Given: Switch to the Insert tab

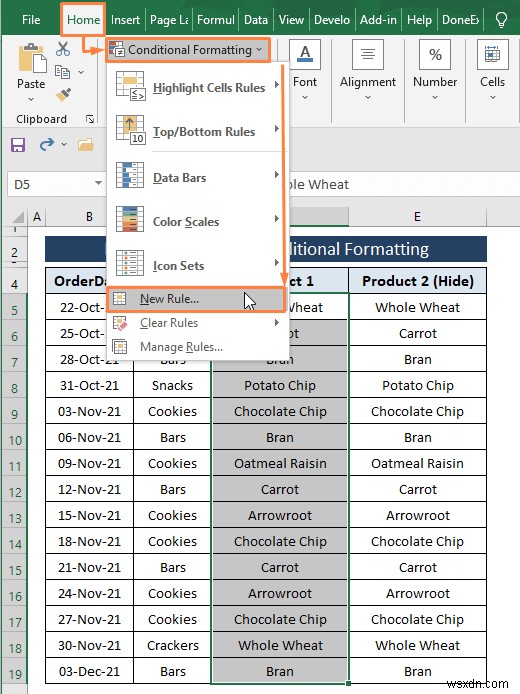Looking at the screenshot, I should (125, 20).
